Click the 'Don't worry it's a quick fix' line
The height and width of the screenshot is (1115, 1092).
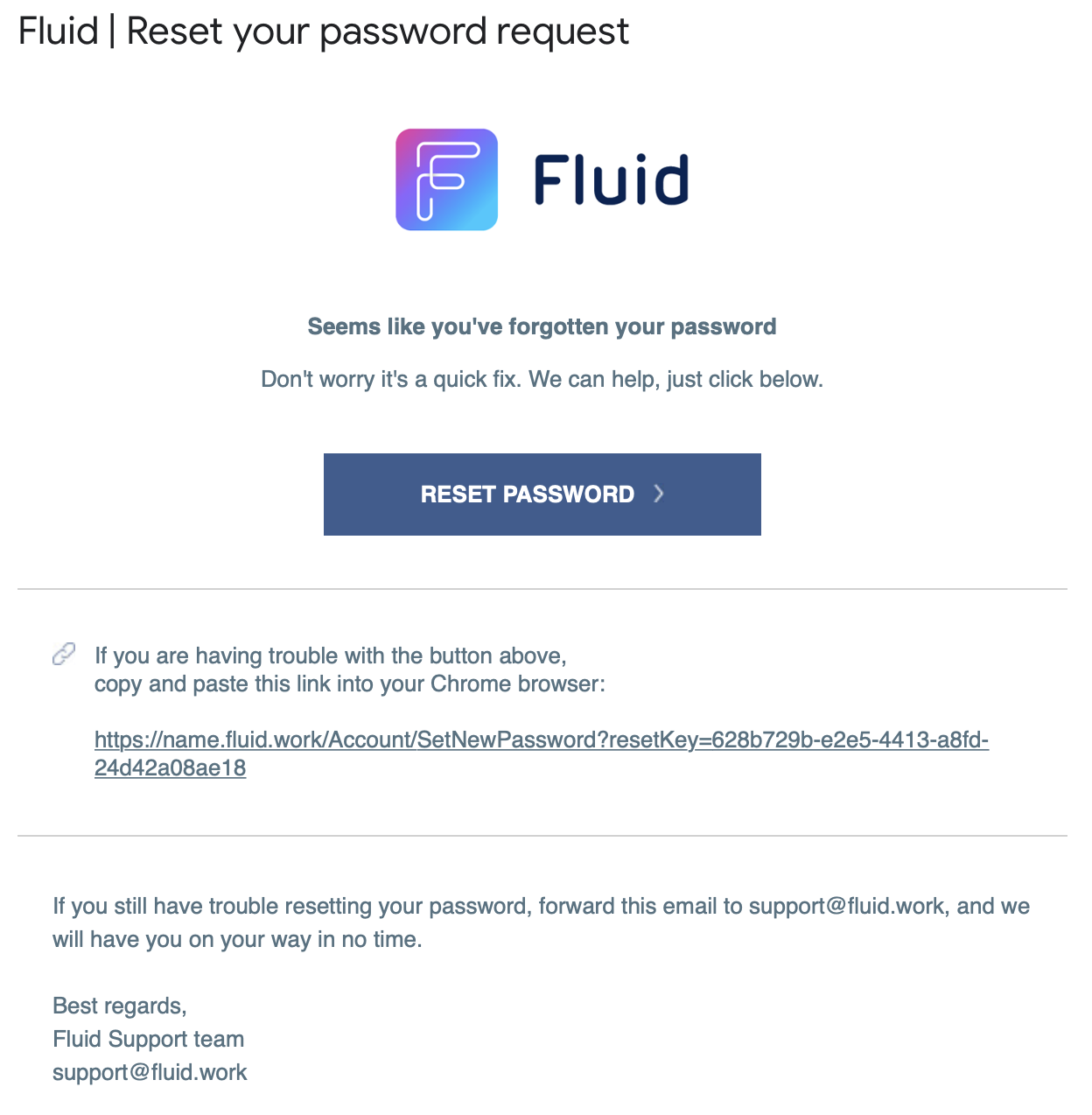[542, 379]
